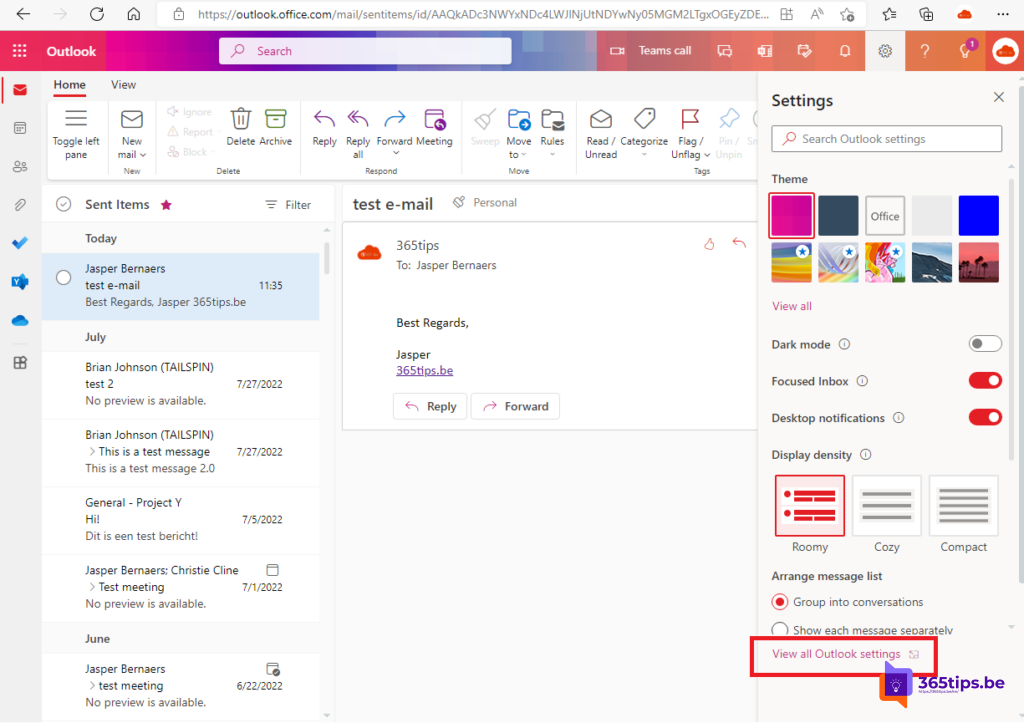The height and width of the screenshot is (723, 1024).
Task: Click the Delete trash icon
Action: click(240, 120)
